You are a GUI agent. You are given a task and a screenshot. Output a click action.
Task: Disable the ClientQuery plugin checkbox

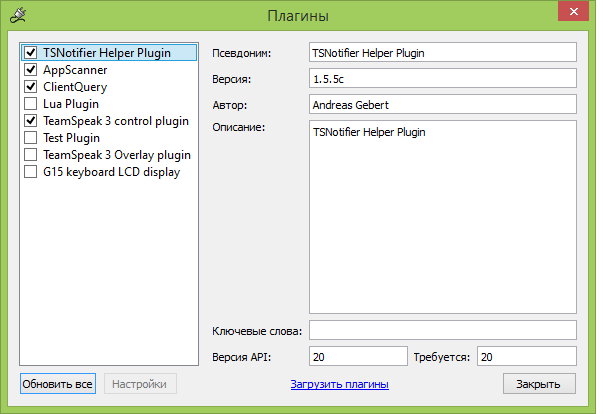(30, 86)
